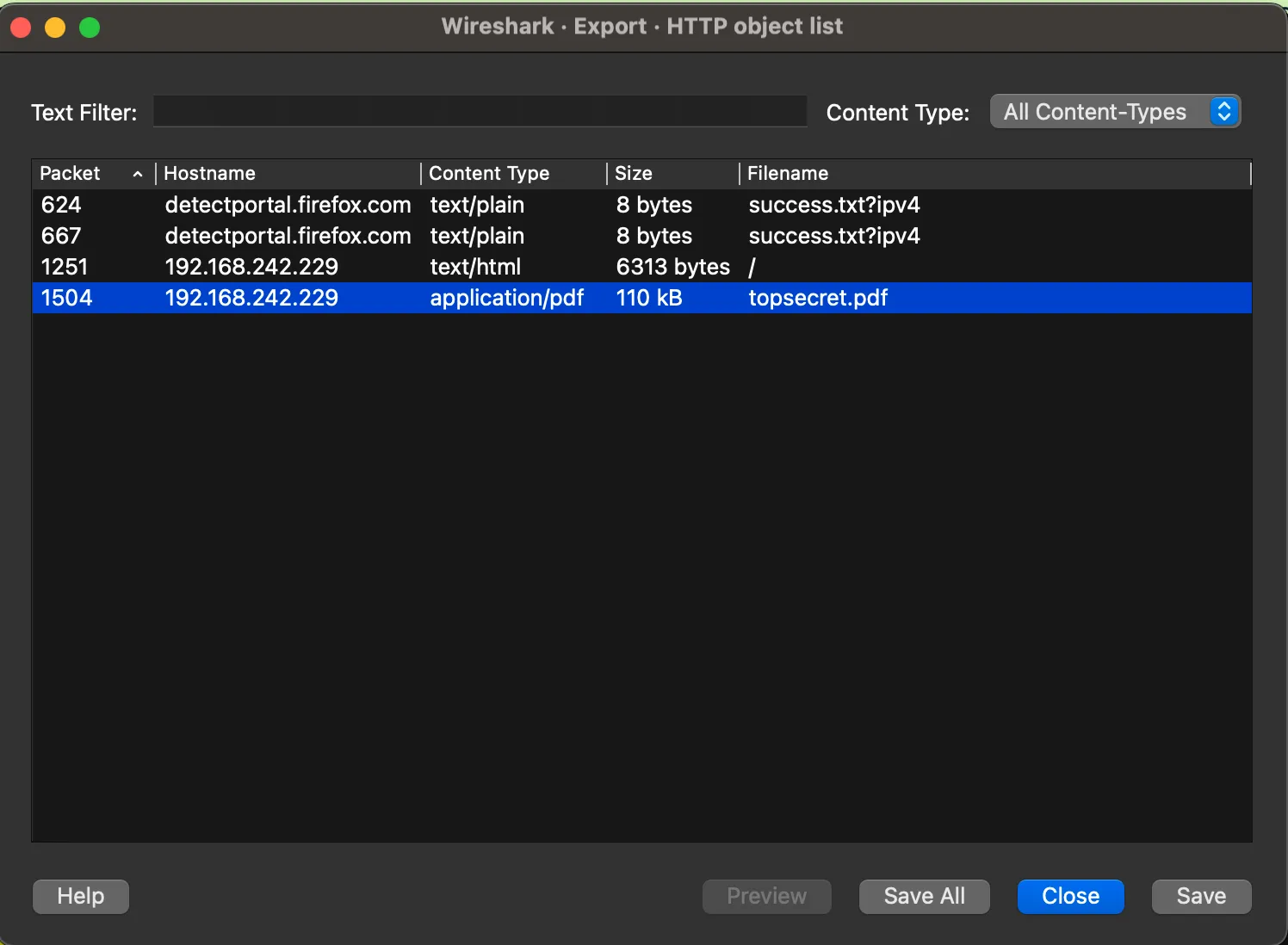Sort the list by Packet column header
Viewport: 1288px width, 945px height.
click(x=71, y=174)
